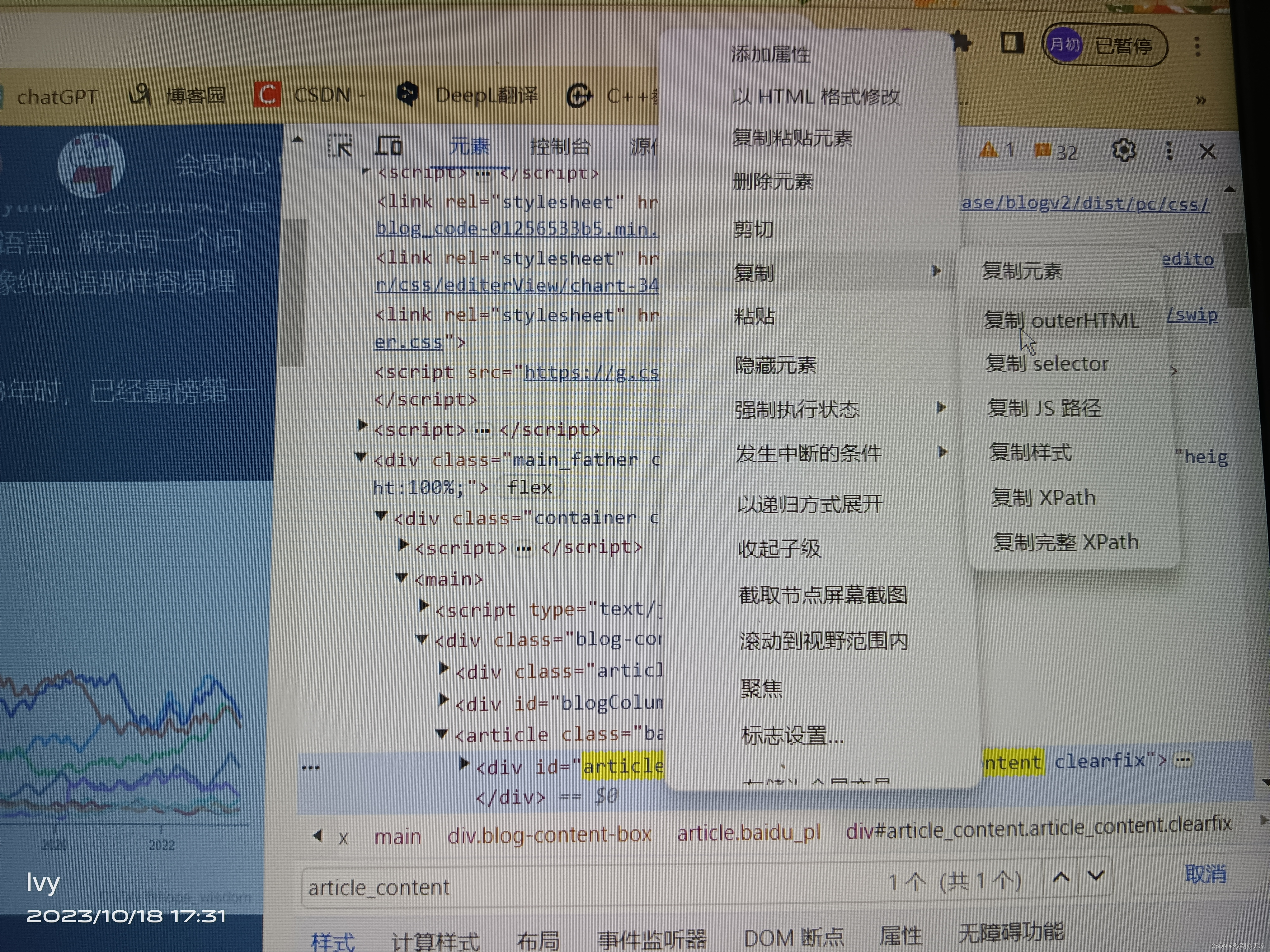Show hidden bookmarks with the » chevron
1270x952 pixels.
[x=1201, y=101]
